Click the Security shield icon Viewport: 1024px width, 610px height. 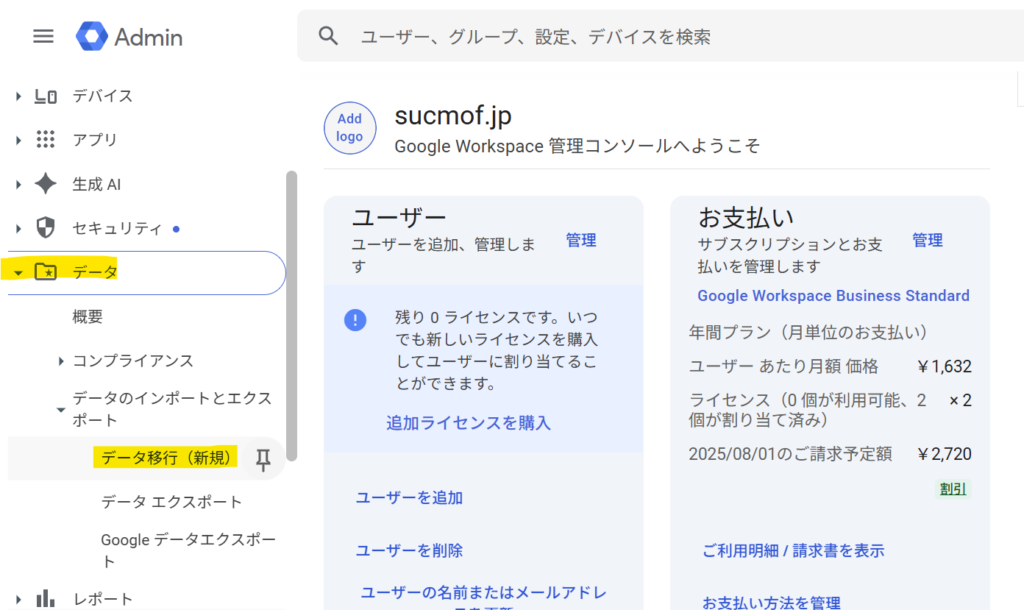point(46,228)
